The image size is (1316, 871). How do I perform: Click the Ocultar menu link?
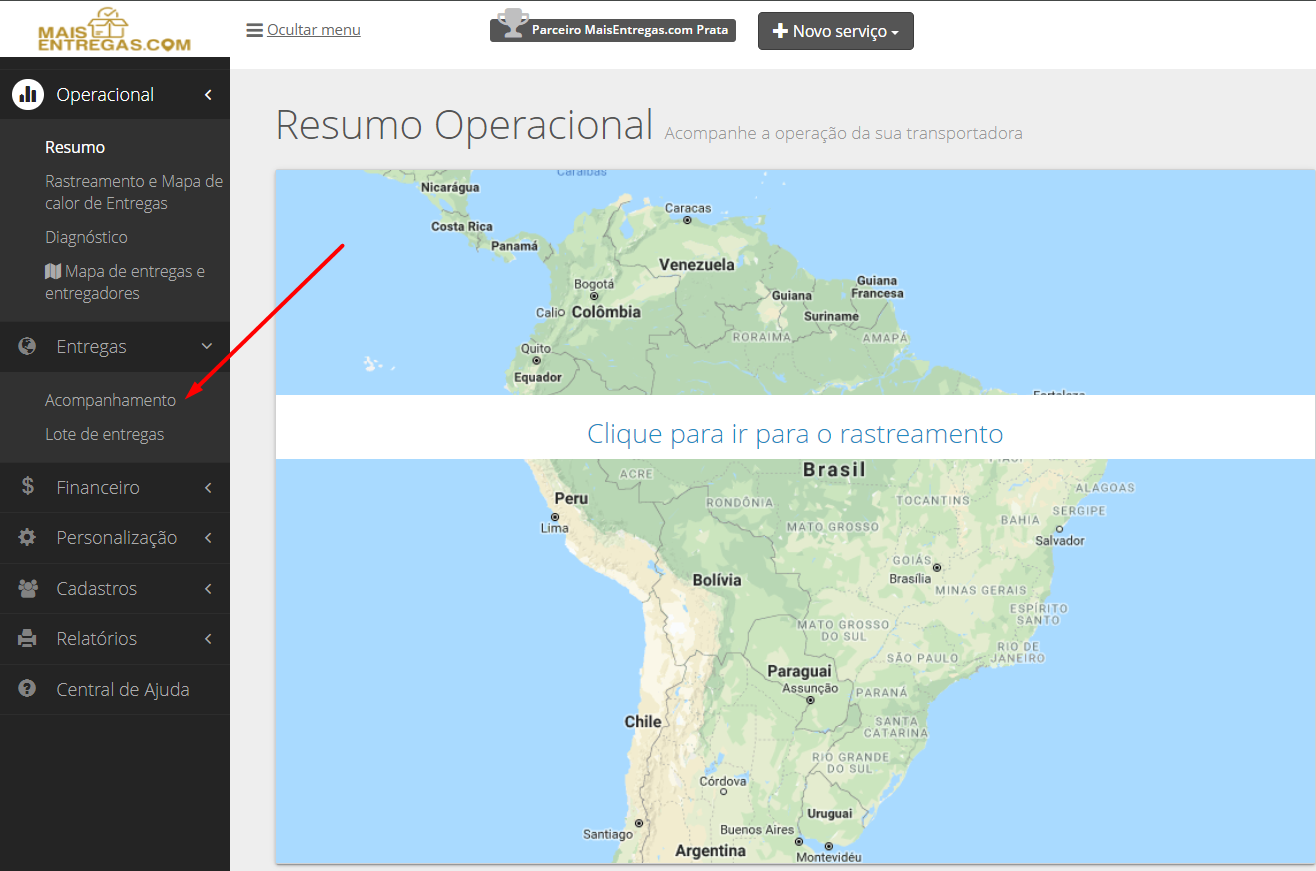point(314,30)
